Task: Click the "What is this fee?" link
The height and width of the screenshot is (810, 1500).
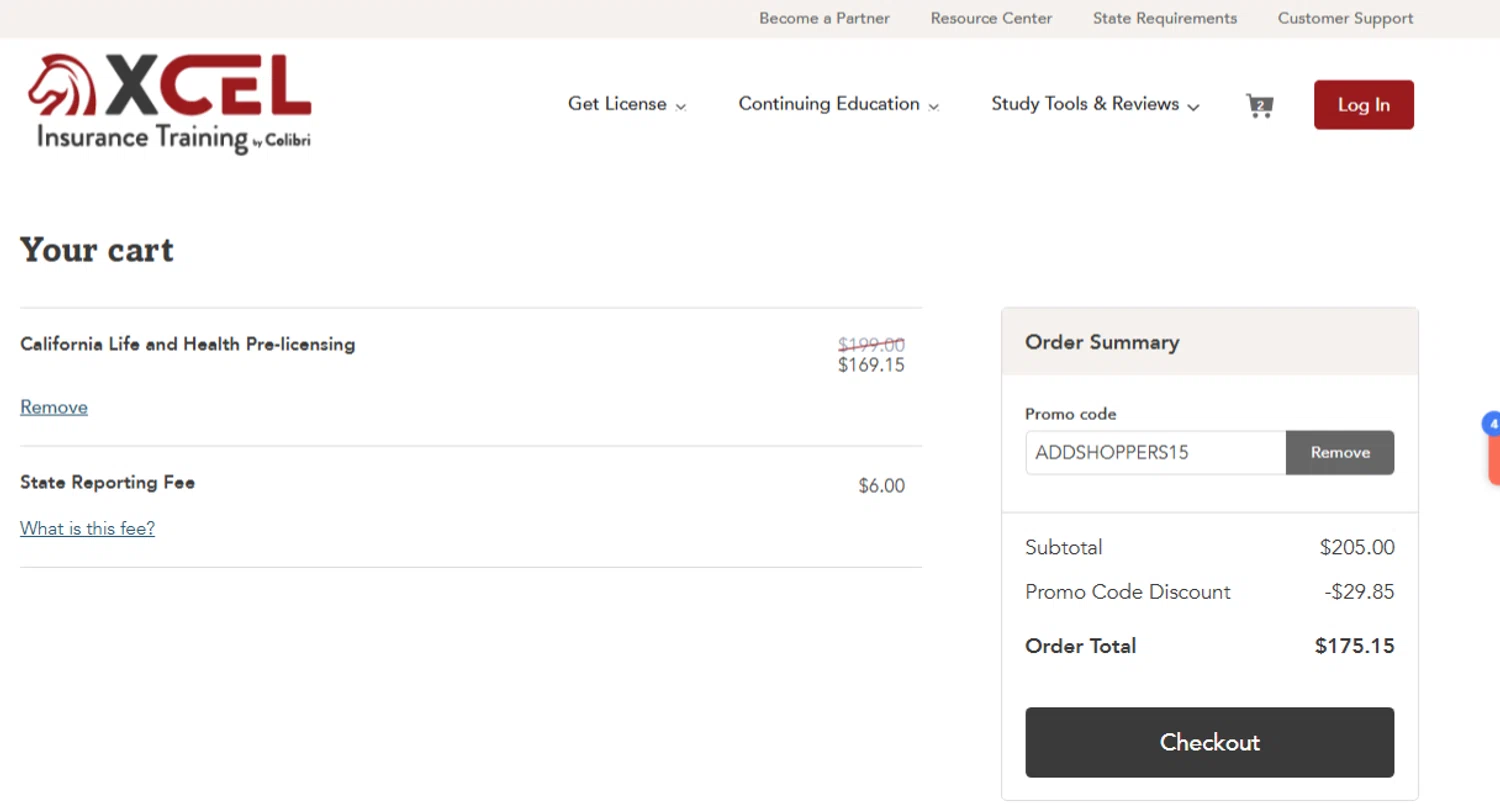Action: click(x=87, y=528)
